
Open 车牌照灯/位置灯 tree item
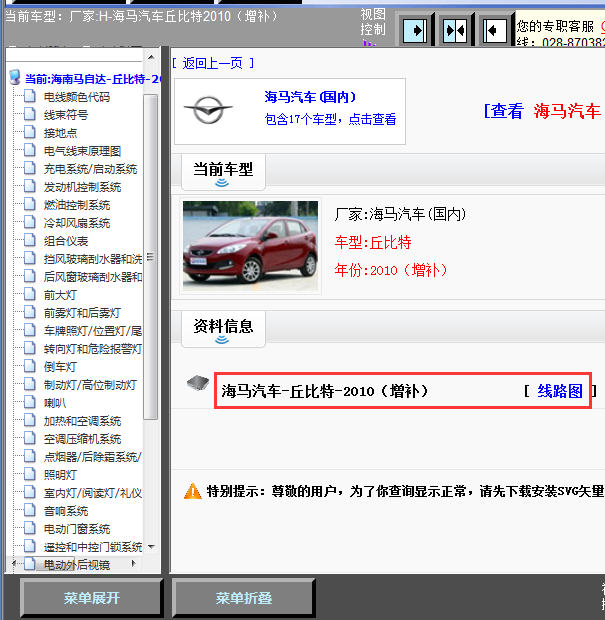coord(93,331)
